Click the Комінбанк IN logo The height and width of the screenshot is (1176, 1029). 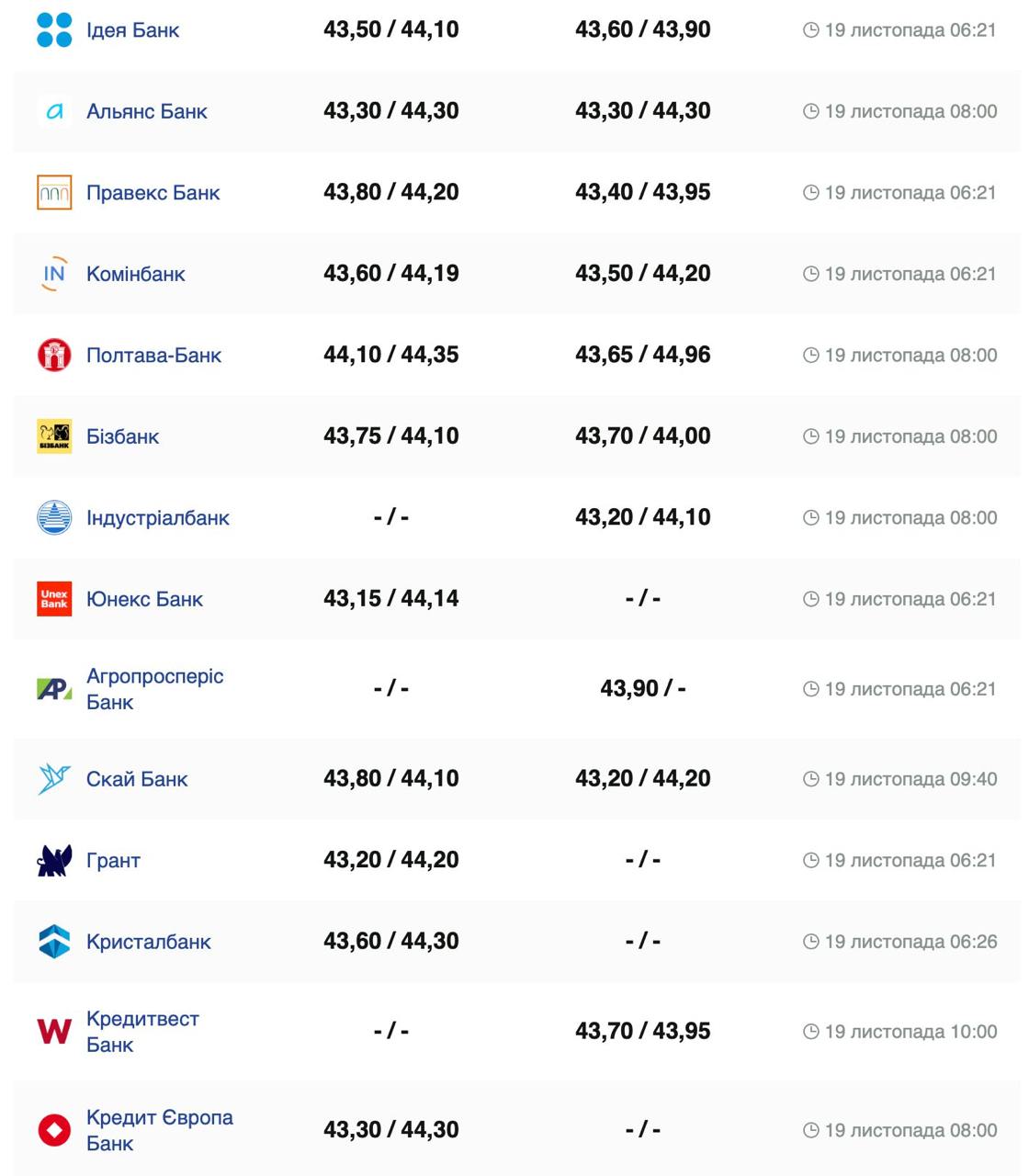point(54,274)
